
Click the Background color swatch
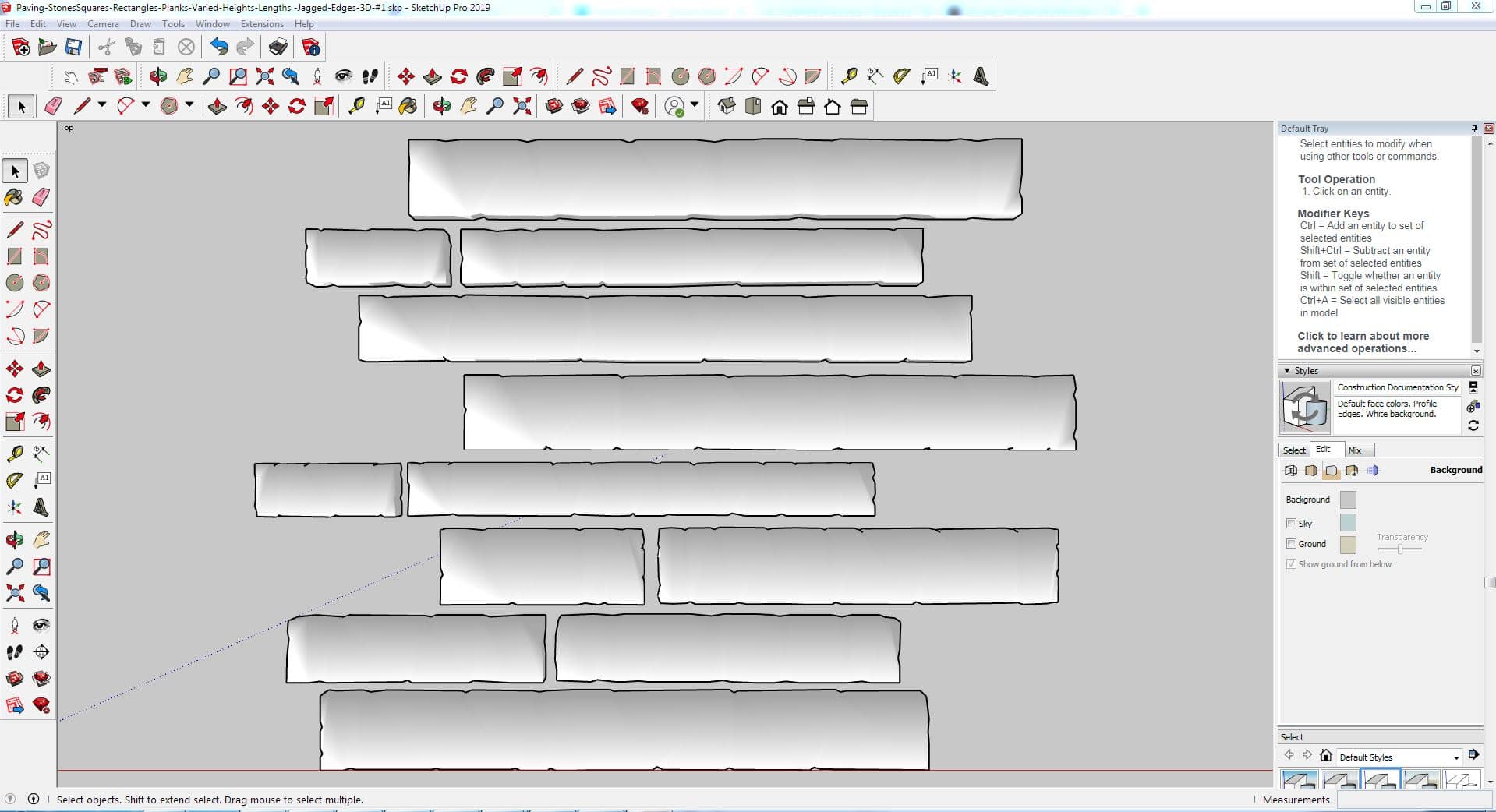[1347, 500]
